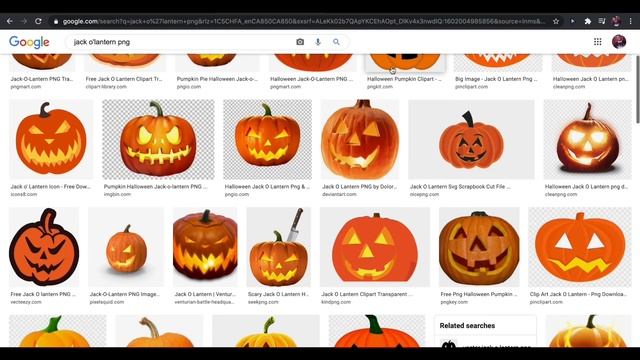640x360 pixels.
Task: Open the deviantart.com carved pumpkin thumbnail
Action: pos(360,140)
